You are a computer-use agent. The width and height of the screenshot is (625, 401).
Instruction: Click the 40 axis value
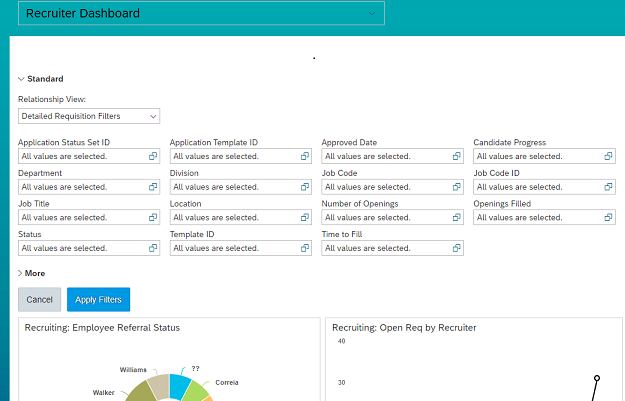[342, 341]
